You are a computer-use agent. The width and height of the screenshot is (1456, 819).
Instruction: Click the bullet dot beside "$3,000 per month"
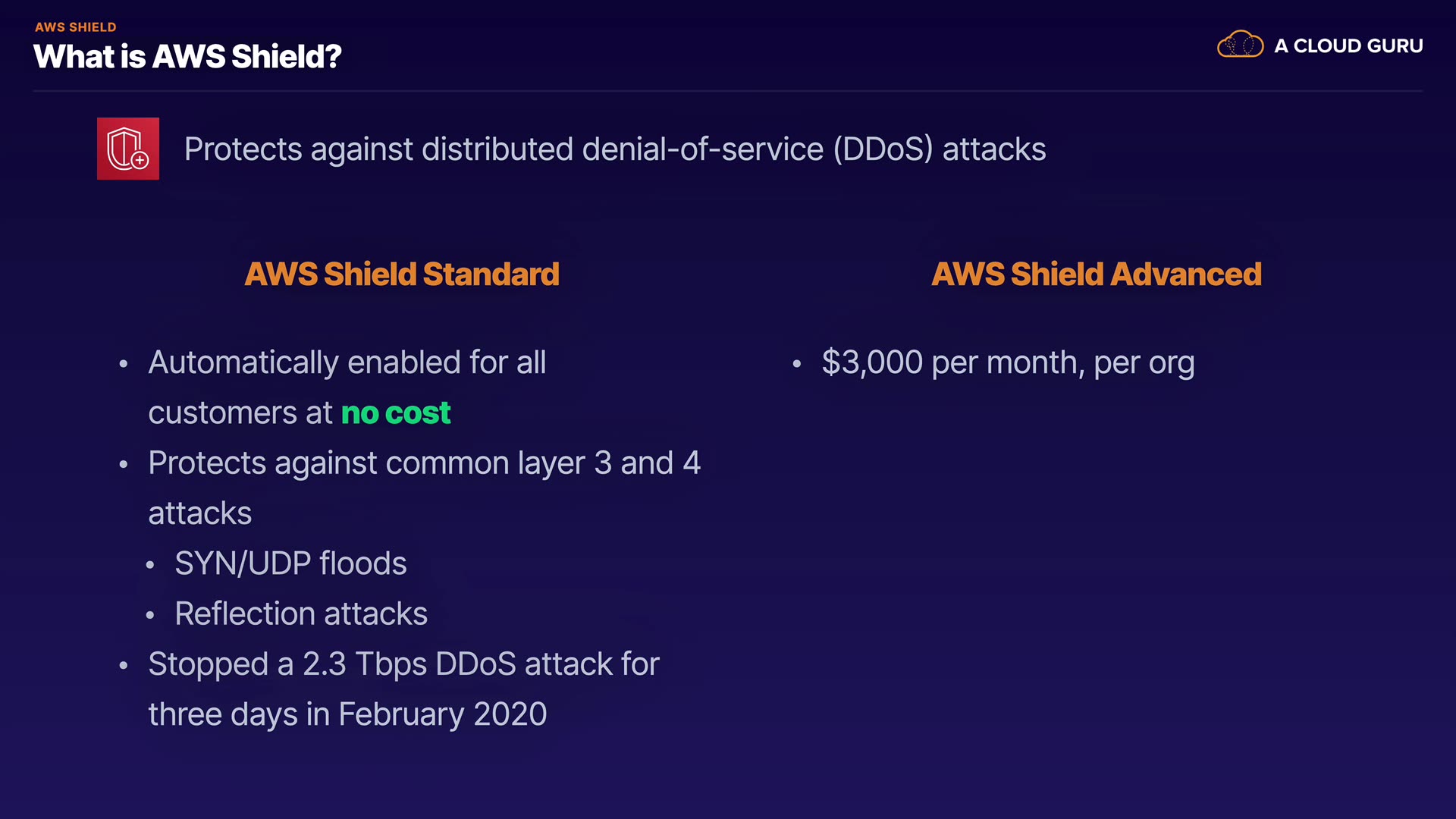tap(796, 364)
